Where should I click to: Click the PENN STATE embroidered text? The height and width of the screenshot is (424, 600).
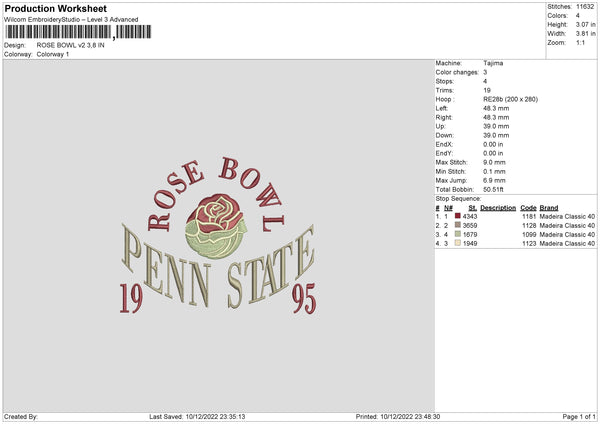[218, 267]
